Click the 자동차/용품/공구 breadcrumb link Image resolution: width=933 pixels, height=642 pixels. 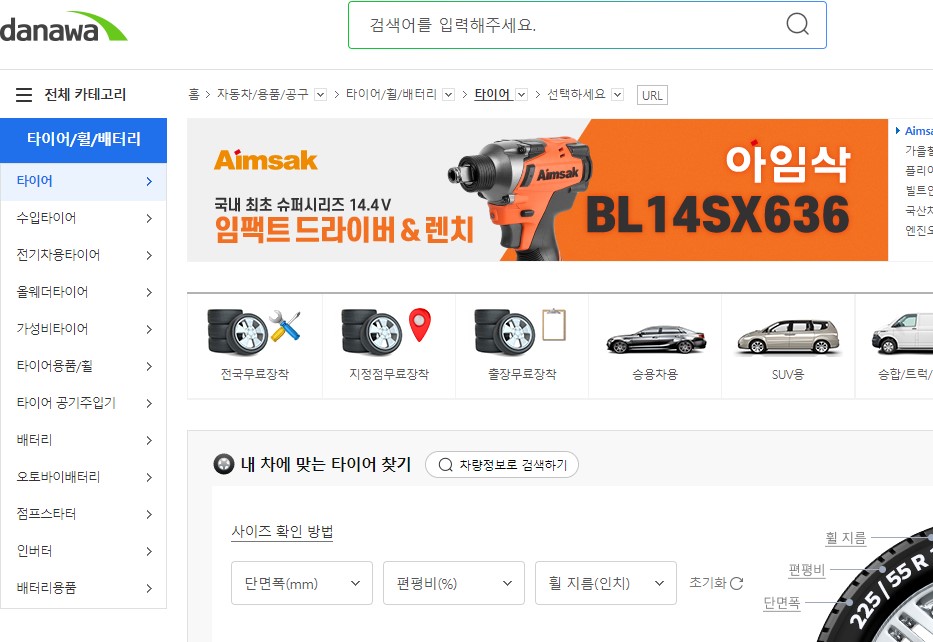click(x=262, y=94)
